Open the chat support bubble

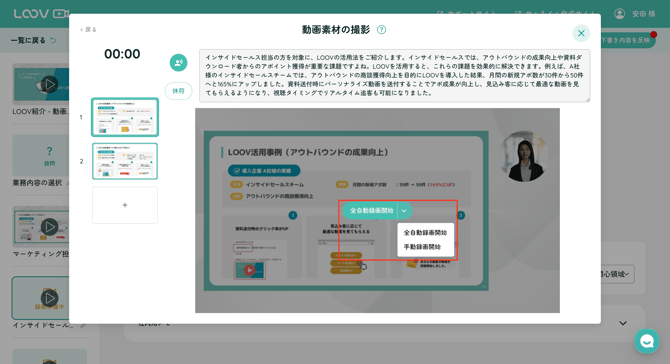click(x=646, y=341)
